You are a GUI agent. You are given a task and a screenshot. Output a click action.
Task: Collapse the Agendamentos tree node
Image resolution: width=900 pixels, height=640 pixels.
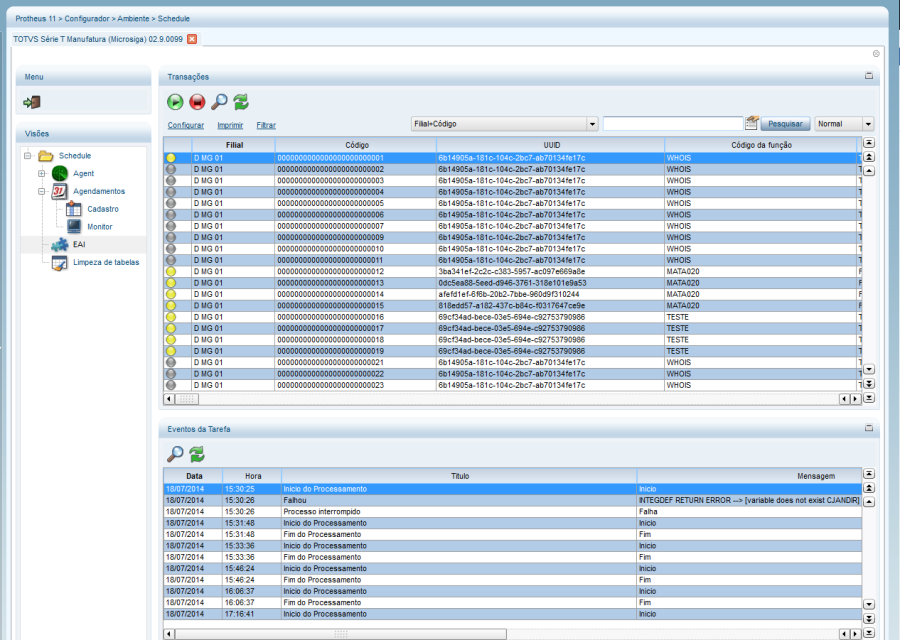(x=41, y=191)
